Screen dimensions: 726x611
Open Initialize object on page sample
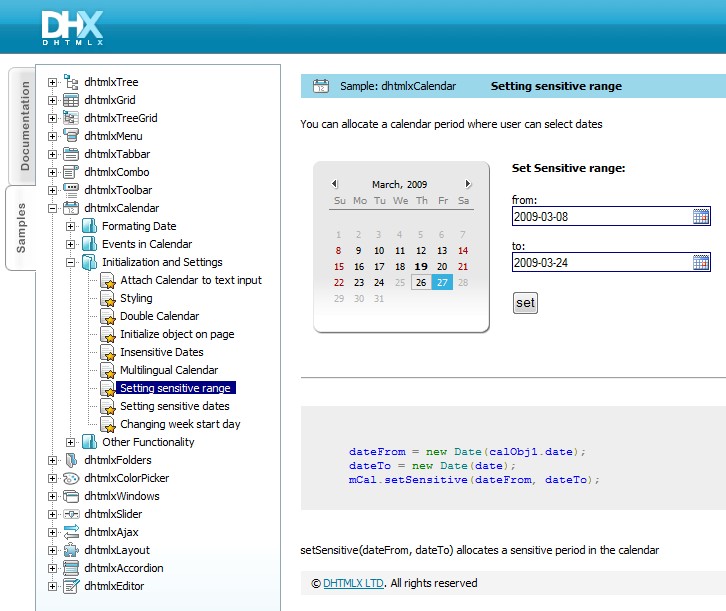177,334
